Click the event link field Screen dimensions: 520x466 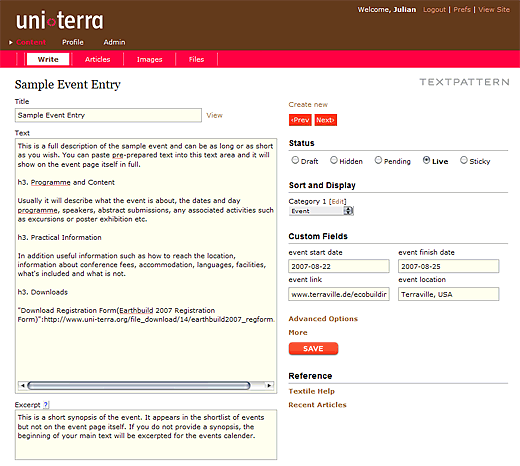point(339,294)
